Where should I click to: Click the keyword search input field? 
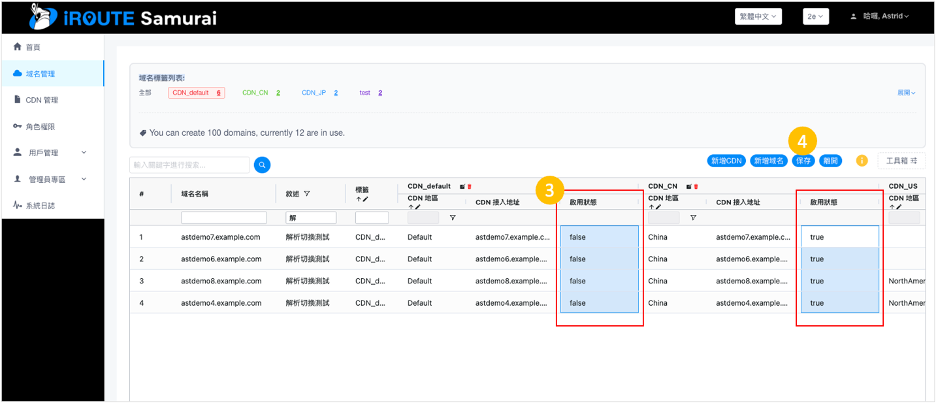190,164
